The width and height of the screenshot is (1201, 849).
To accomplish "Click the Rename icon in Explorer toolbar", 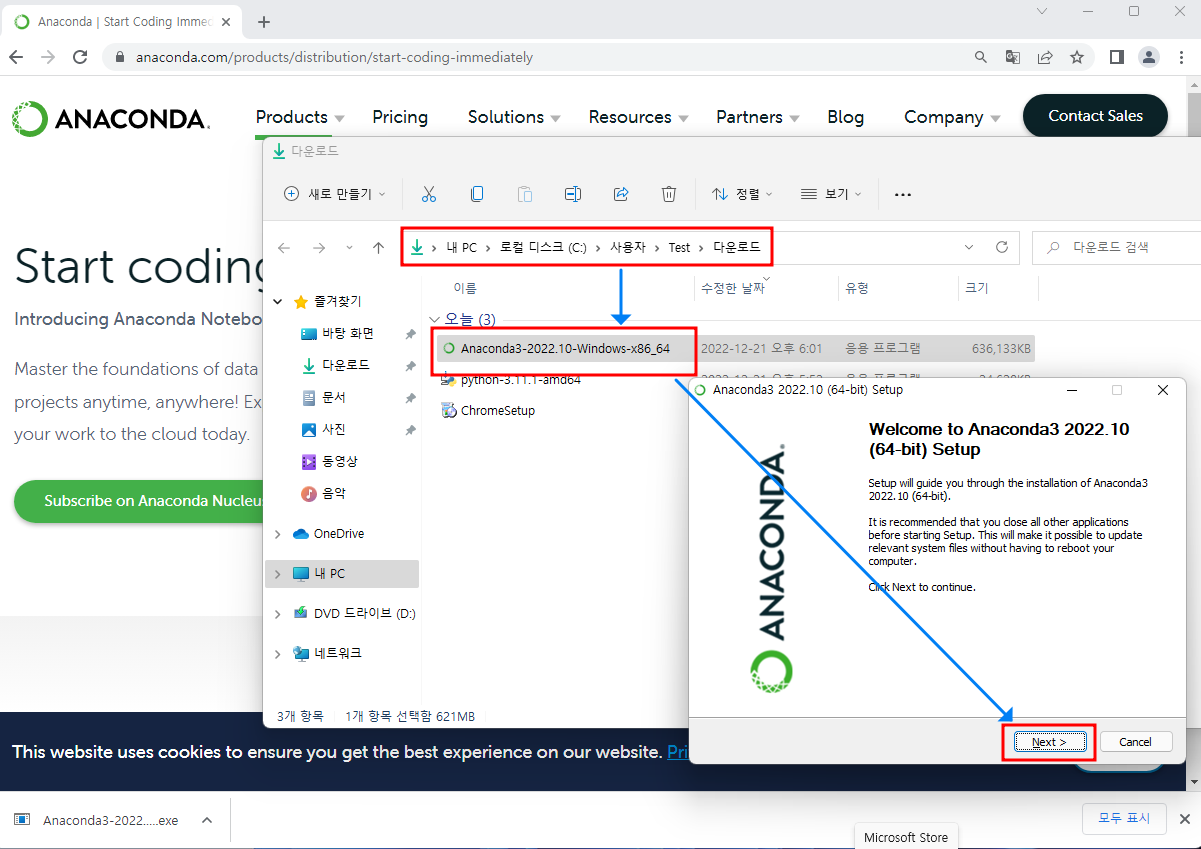I will point(573,194).
